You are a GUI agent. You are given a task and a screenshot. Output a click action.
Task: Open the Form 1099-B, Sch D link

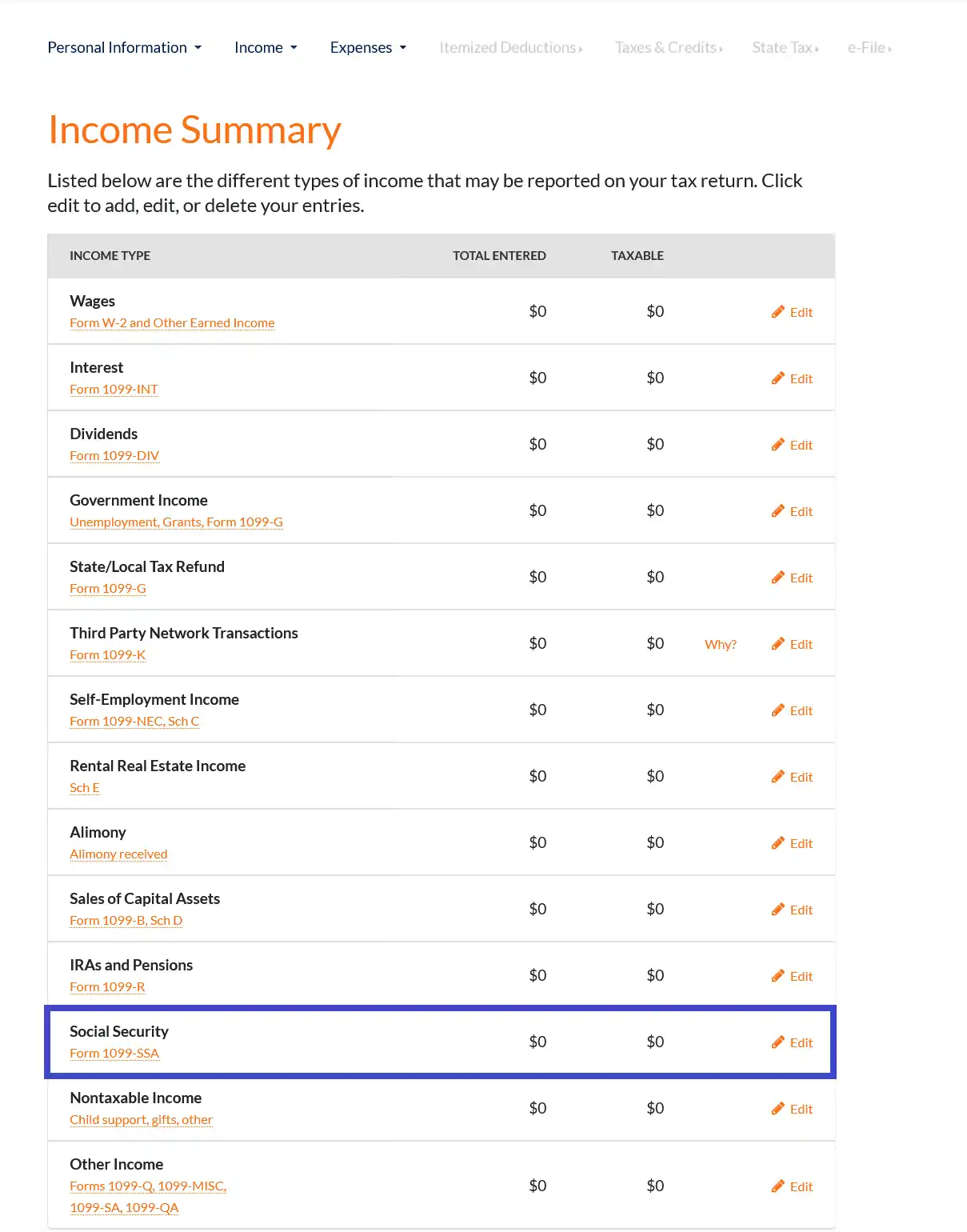126,921
